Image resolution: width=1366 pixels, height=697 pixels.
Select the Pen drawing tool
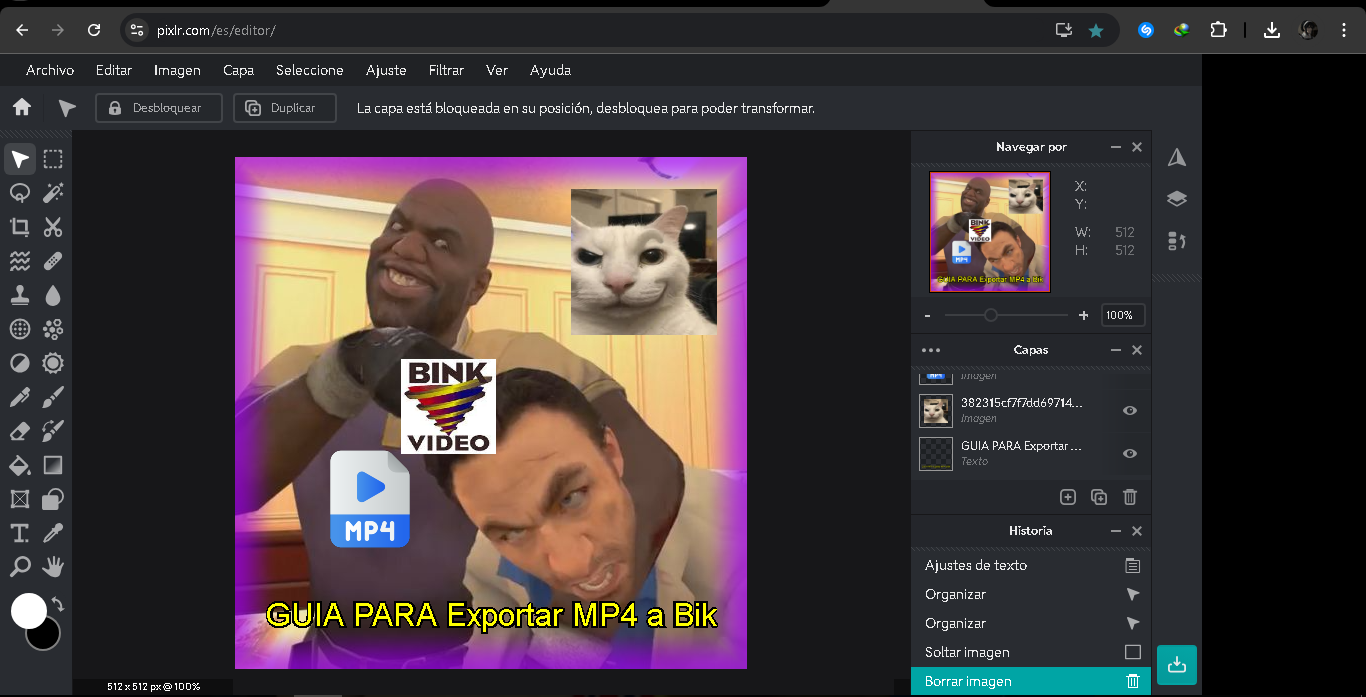click(20, 397)
